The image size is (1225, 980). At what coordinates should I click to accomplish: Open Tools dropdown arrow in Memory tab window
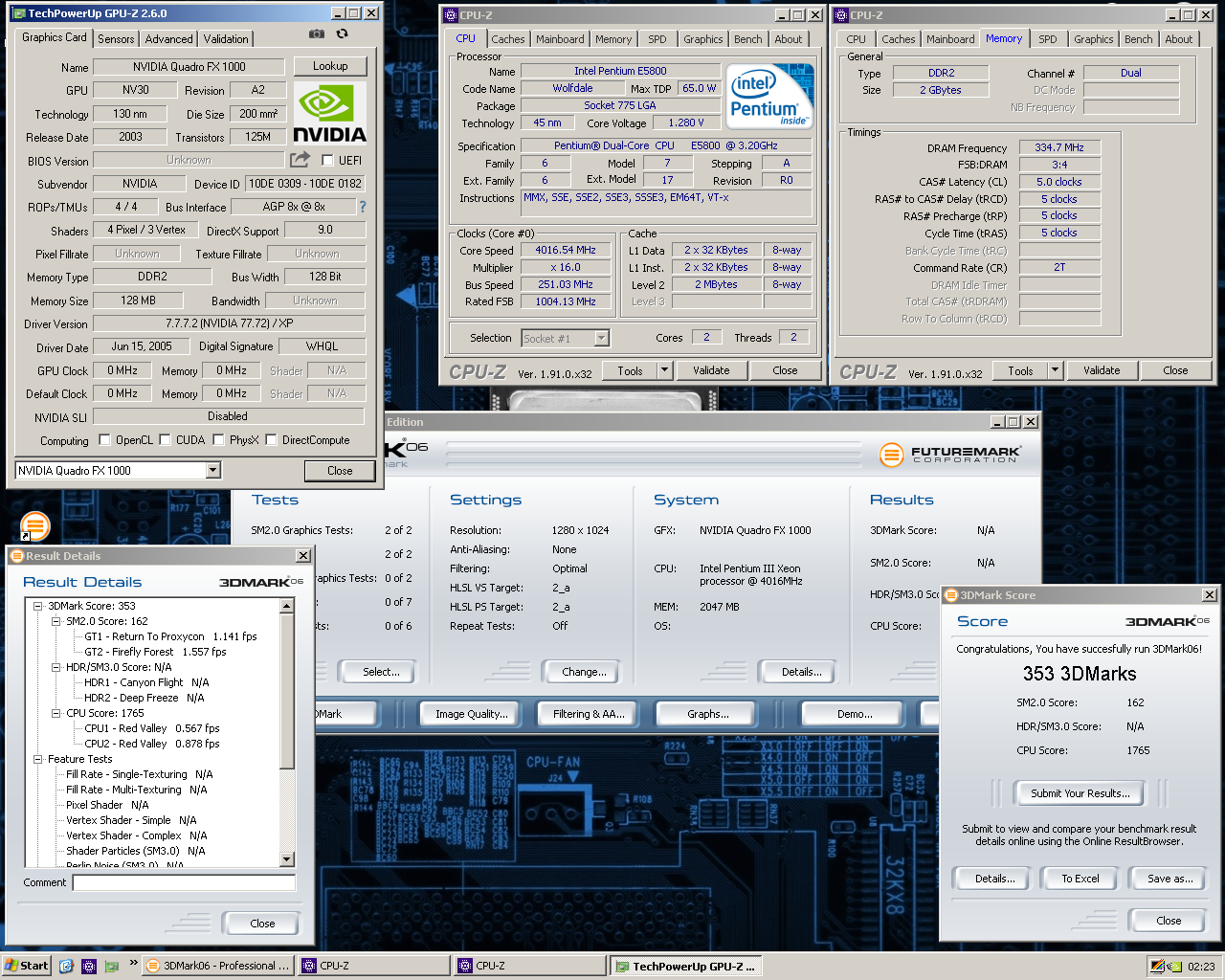[1055, 370]
